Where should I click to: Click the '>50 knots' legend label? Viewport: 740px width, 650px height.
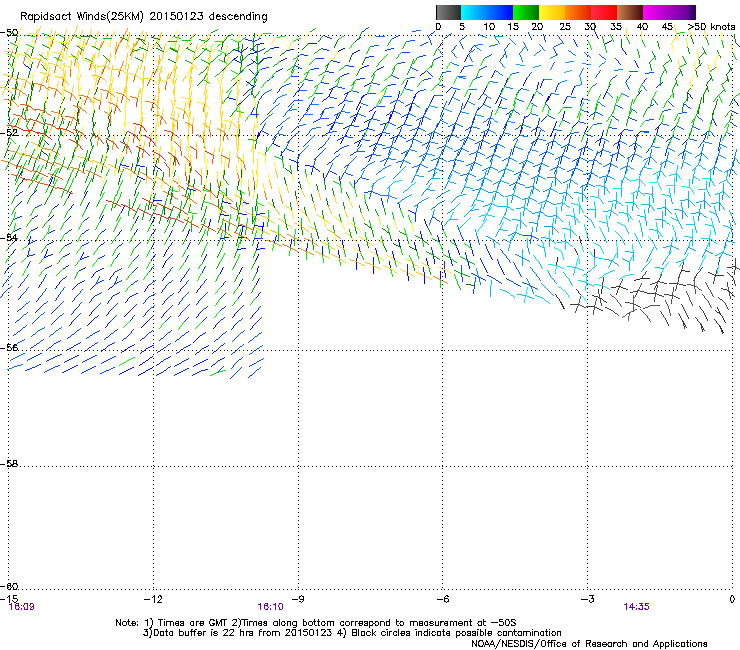(712, 27)
